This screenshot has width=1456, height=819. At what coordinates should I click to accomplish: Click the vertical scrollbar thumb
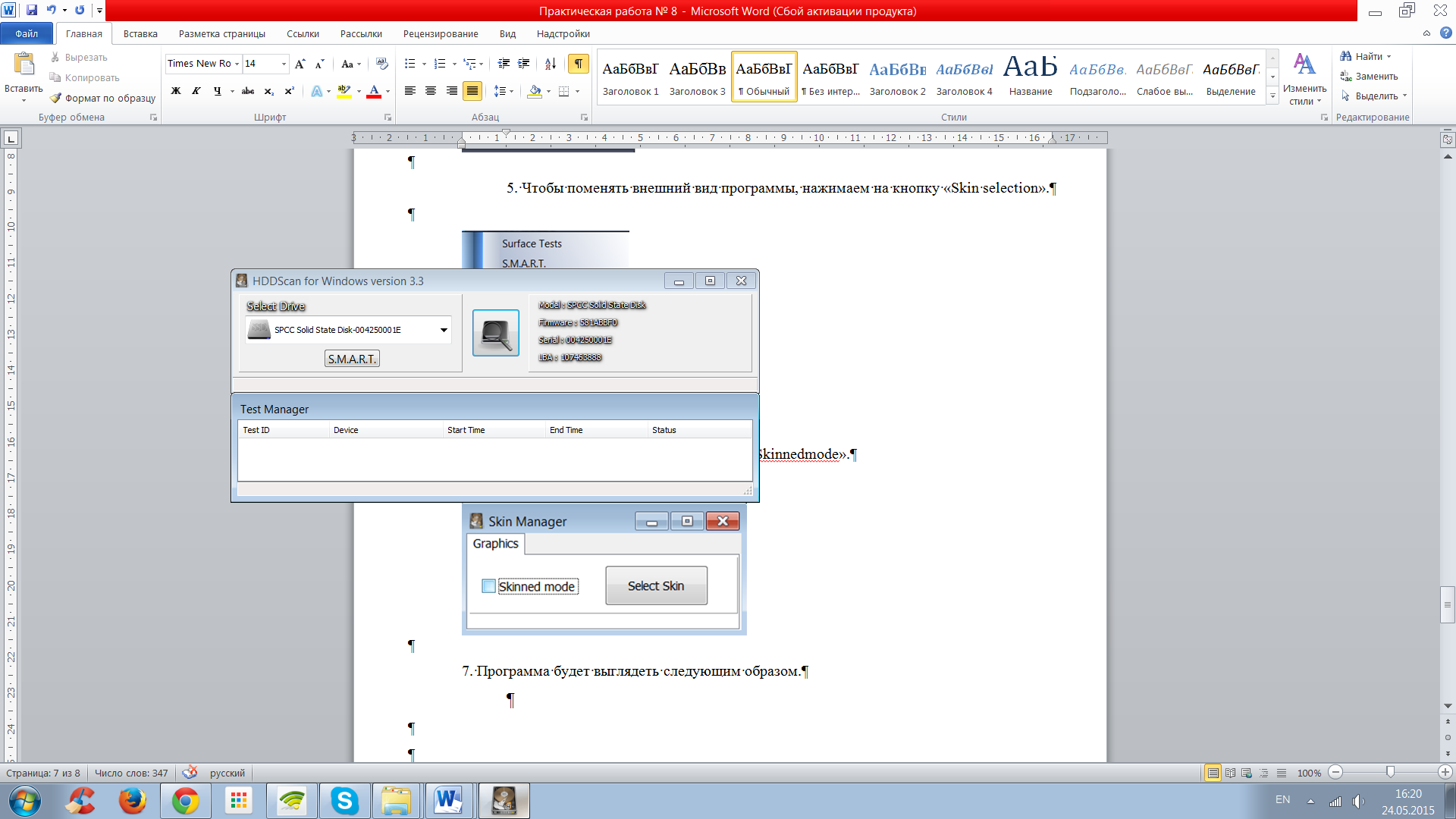point(1448,604)
